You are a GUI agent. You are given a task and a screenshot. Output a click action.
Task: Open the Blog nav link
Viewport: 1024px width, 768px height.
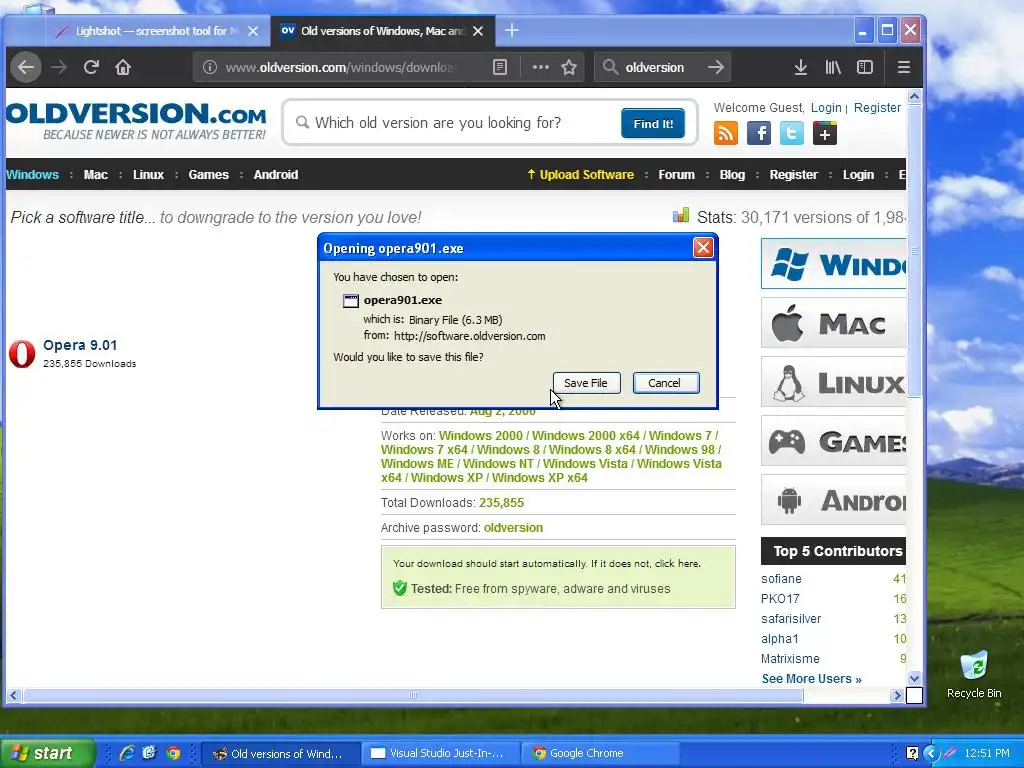(732, 174)
